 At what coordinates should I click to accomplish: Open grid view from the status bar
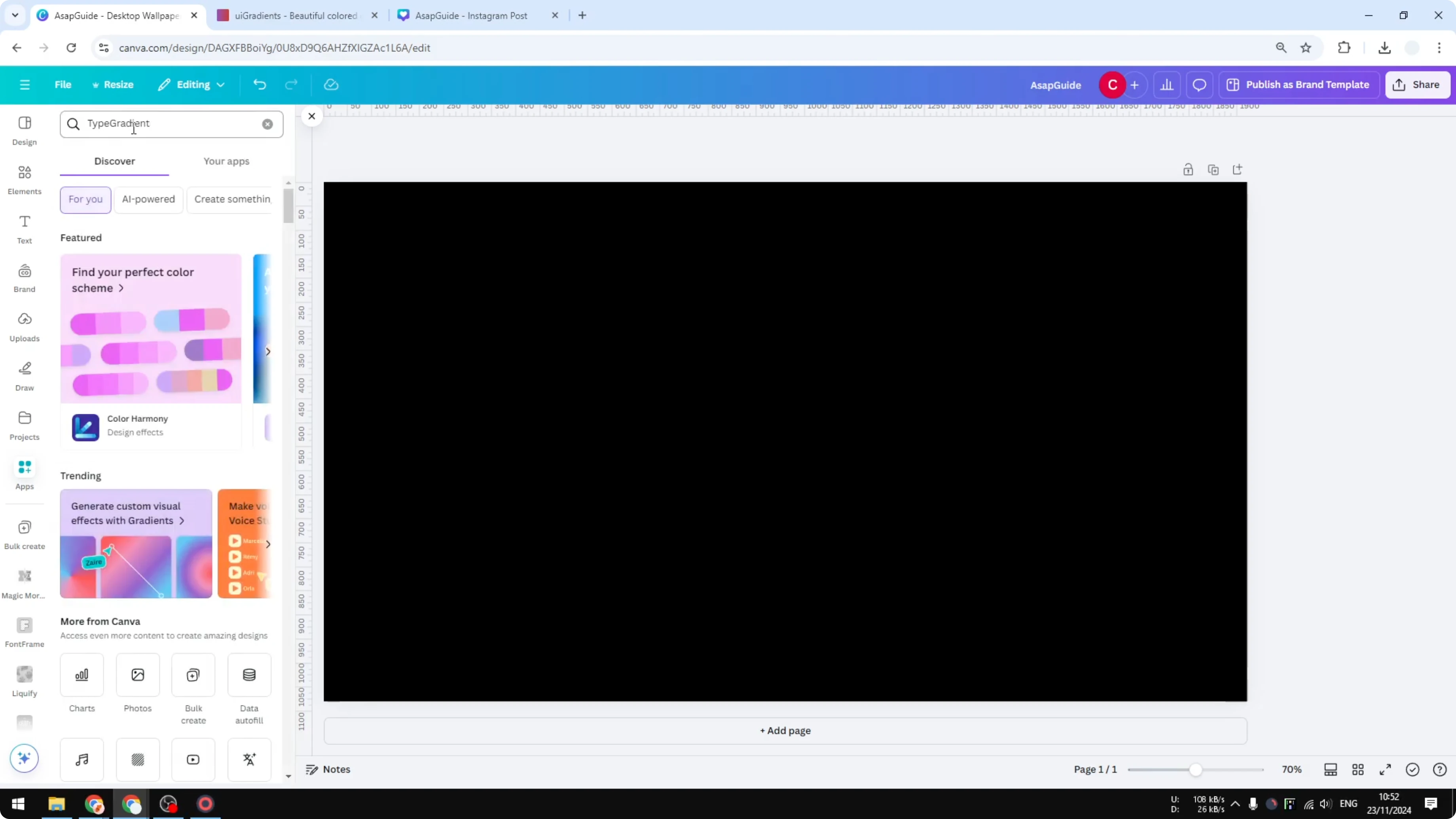point(1358,769)
